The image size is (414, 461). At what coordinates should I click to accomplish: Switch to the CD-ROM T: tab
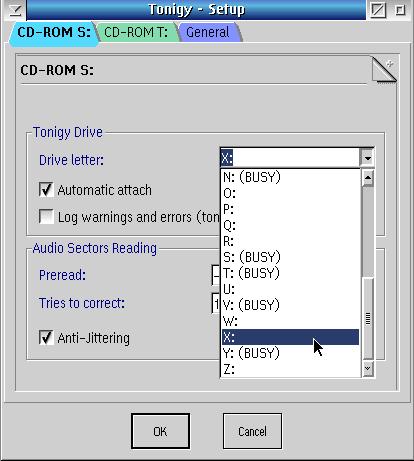136,32
